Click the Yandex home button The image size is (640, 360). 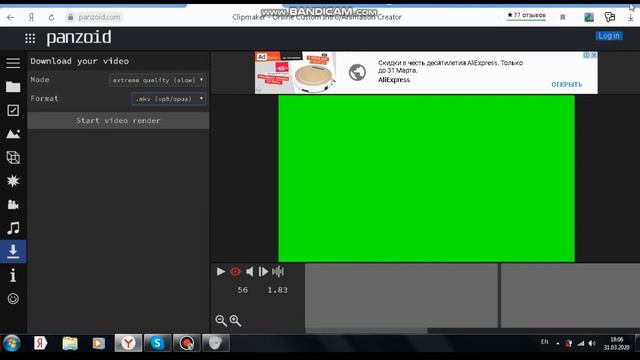[31, 17]
